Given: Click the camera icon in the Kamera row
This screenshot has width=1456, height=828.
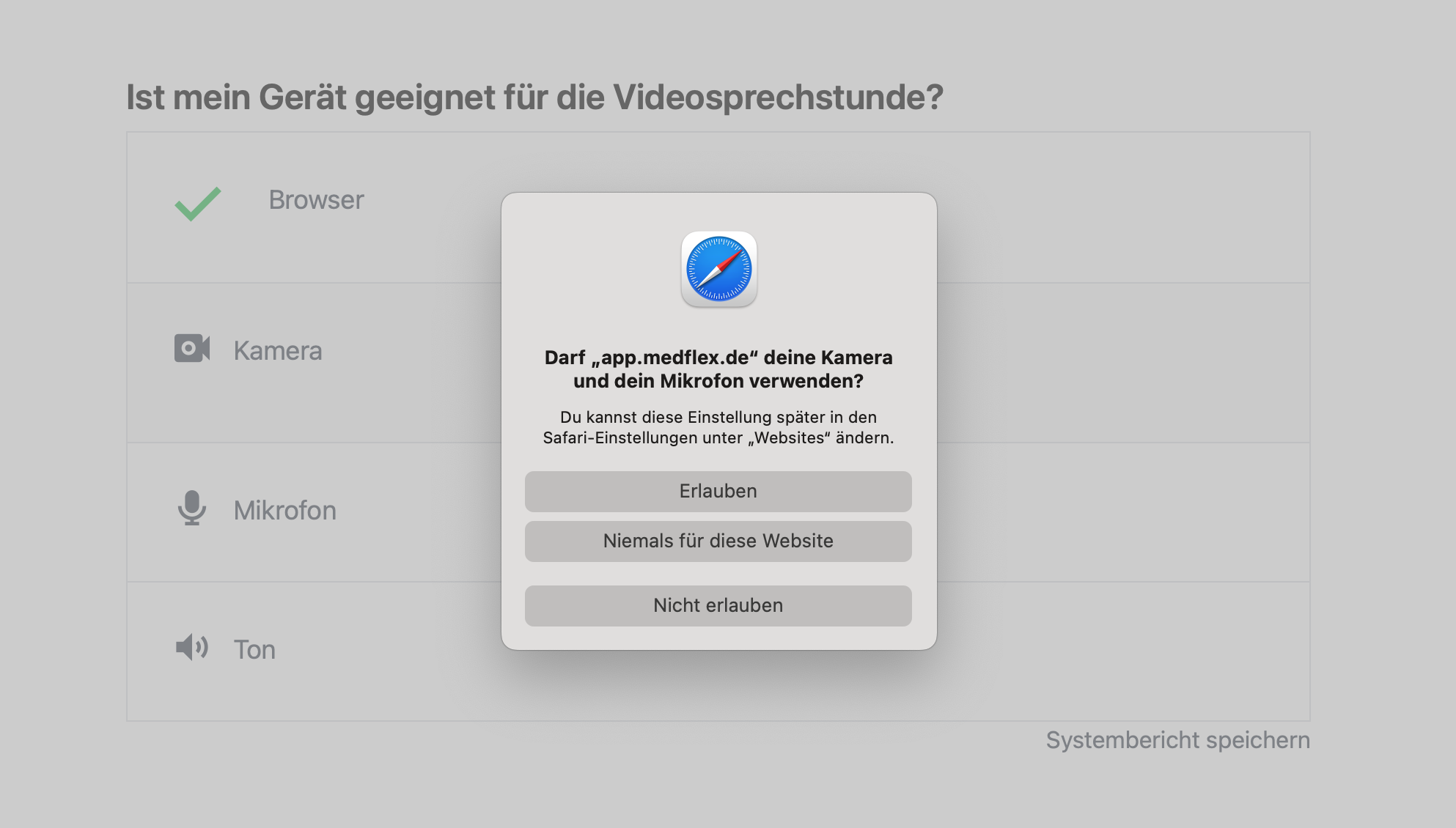Looking at the screenshot, I should [x=192, y=350].
